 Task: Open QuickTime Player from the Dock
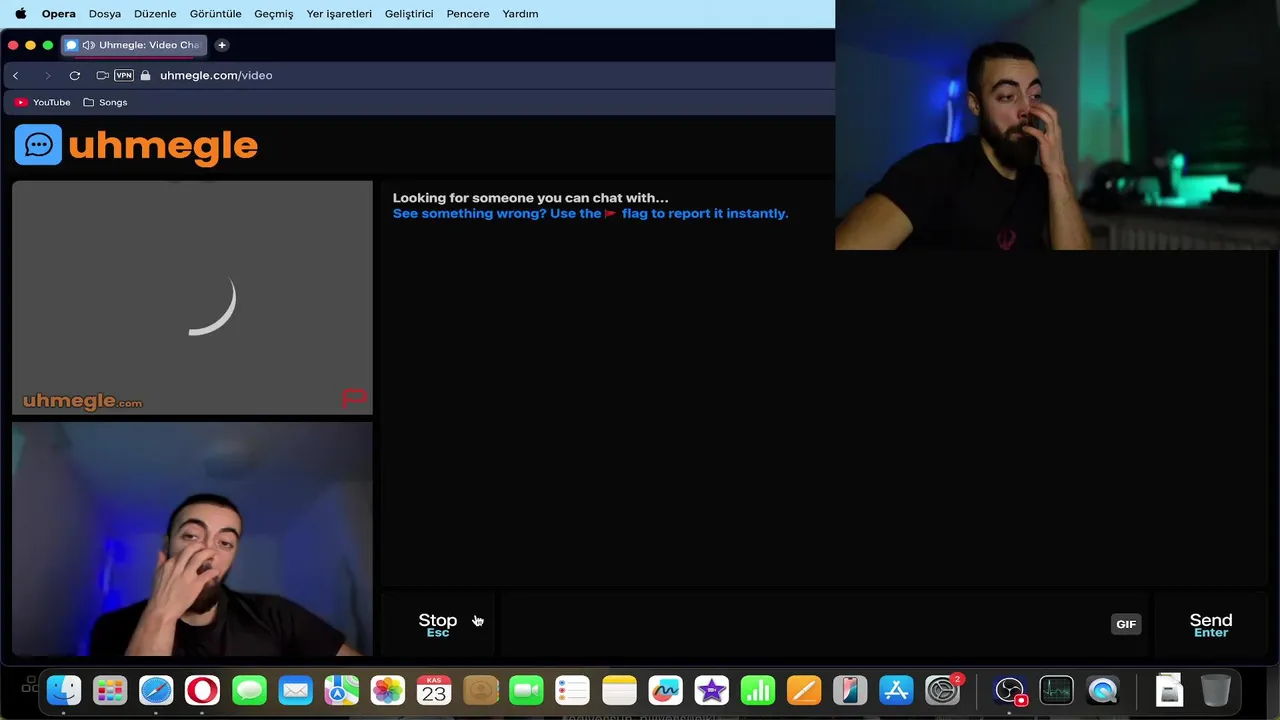pyautogui.click(x=1103, y=690)
